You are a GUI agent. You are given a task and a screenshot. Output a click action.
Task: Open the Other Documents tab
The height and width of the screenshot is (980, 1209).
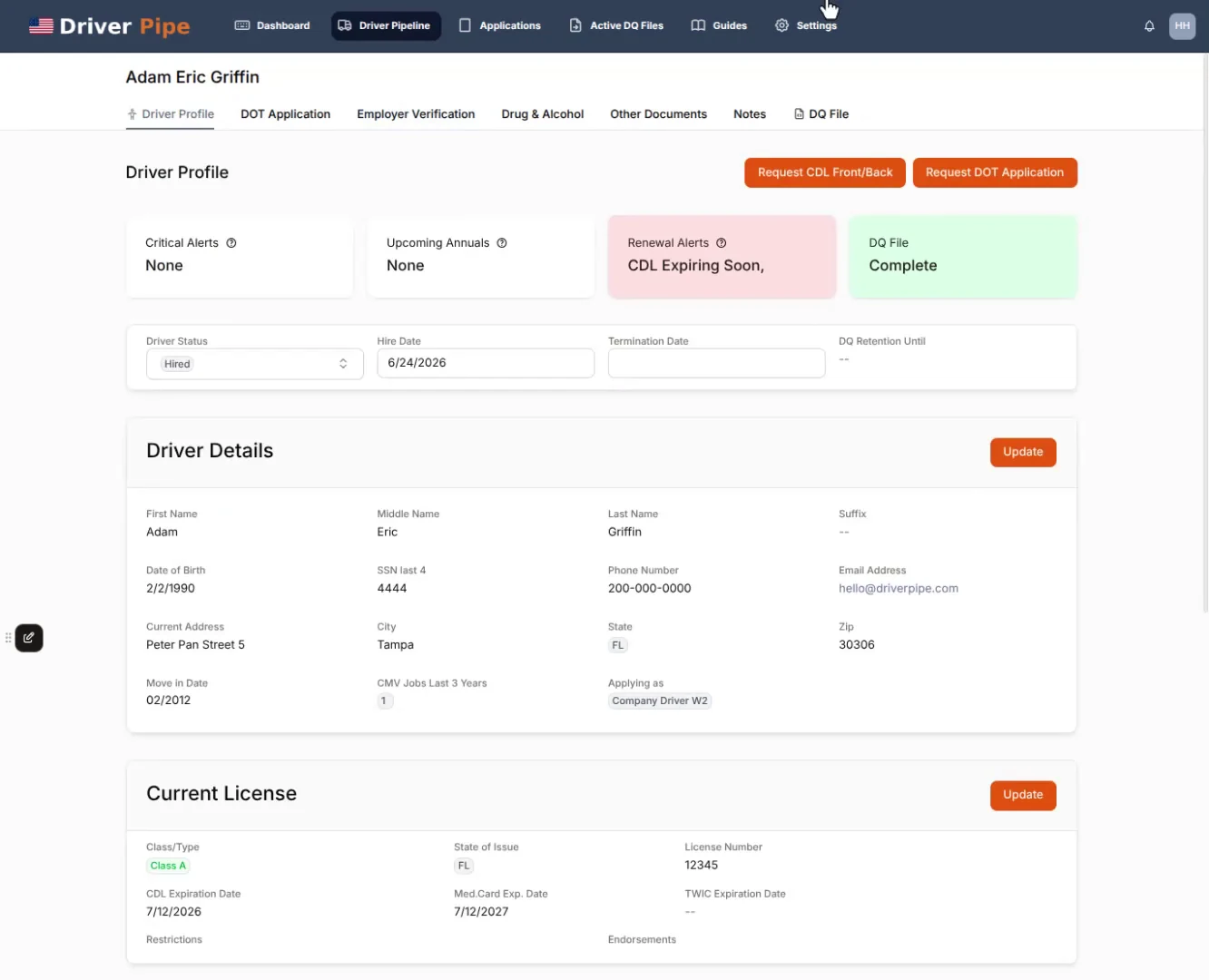click(x=658, y=114)
